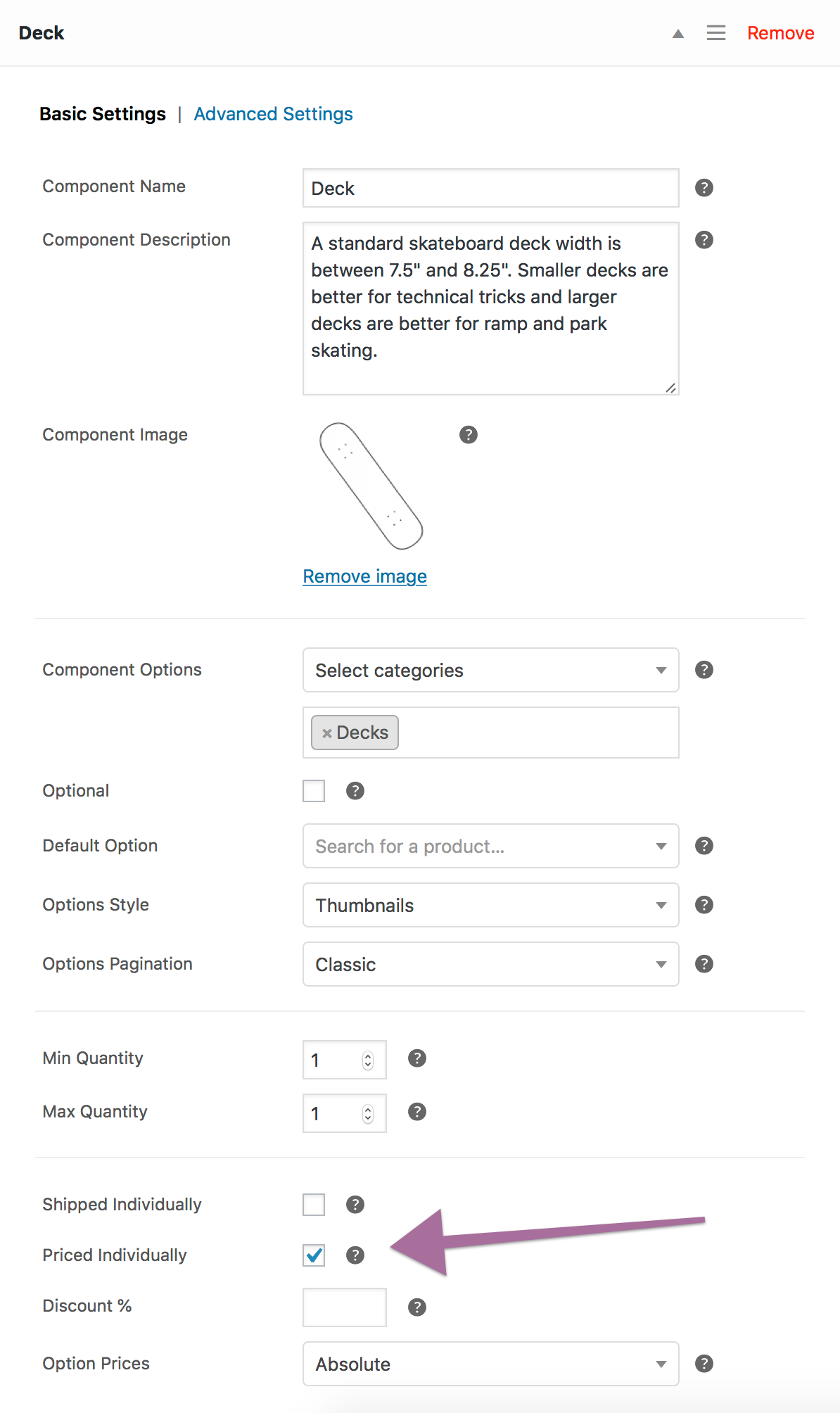Open the Select categories dropdown
The width and height of the screenshot is (840, 1413).
point(490,671)
